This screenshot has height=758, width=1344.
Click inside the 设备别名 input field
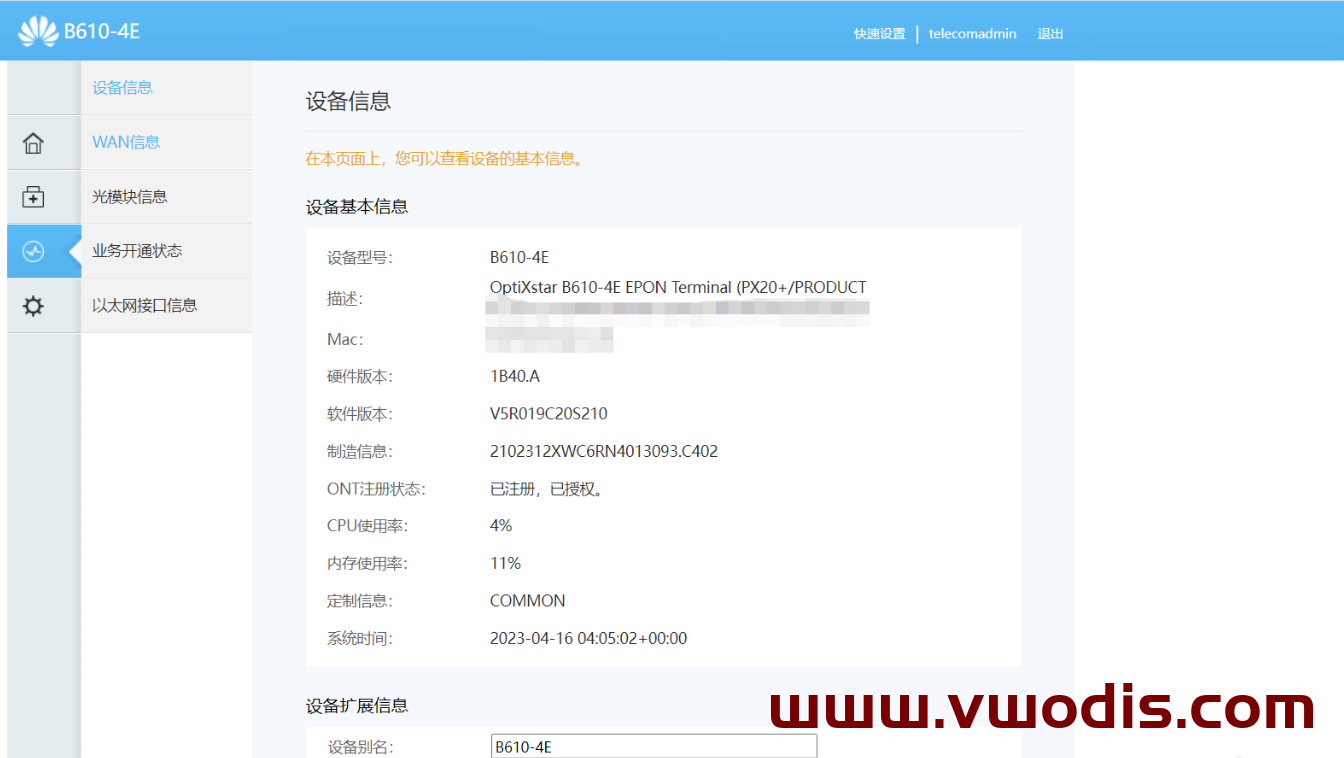pyautogui.click(x=652, y=746)
